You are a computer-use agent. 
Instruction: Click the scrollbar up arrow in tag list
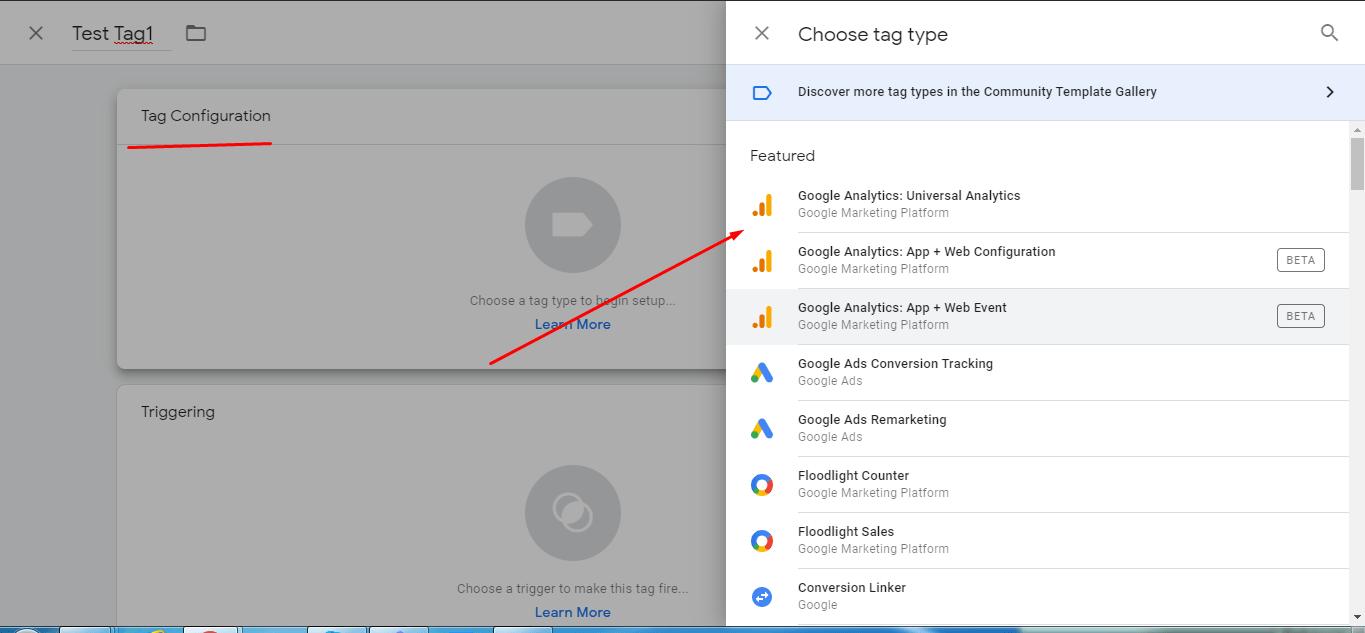click(1357, 129)
